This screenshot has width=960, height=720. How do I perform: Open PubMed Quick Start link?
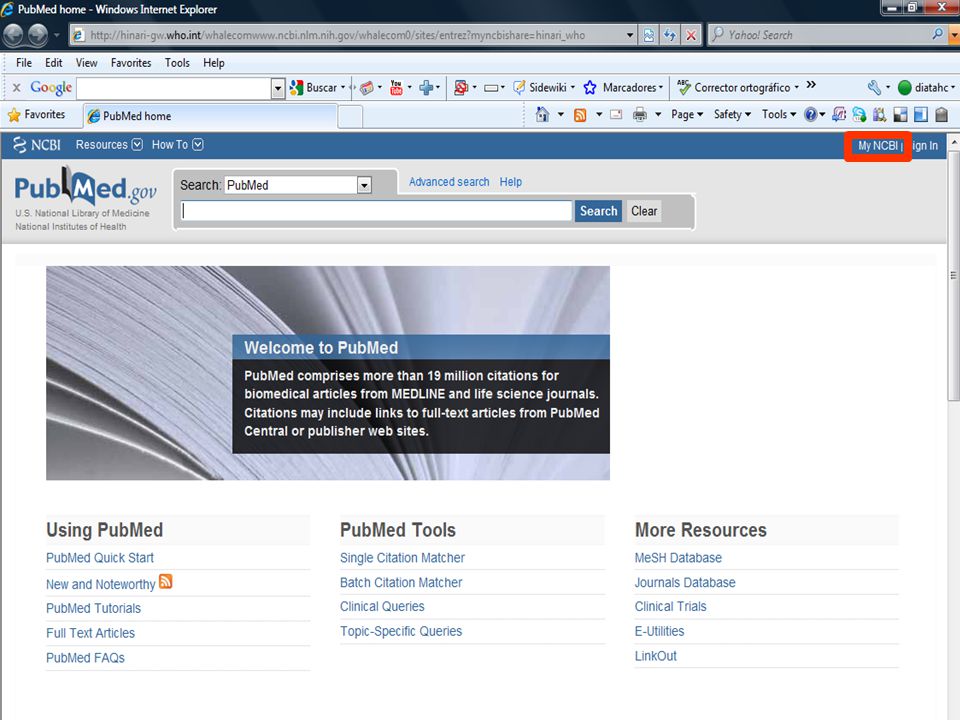(100, 558)
